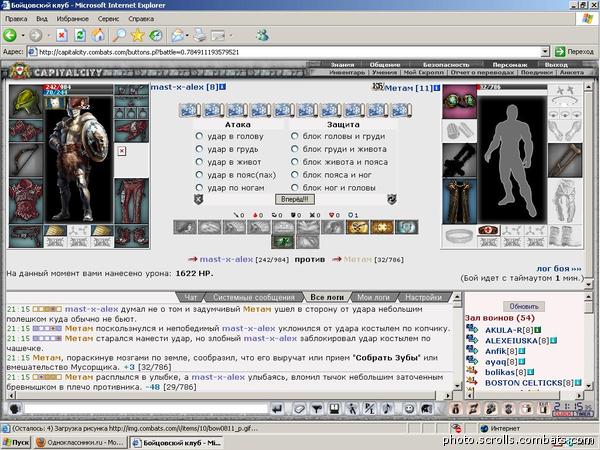Select attack "удар в голову"
600x450 pixels.
(199, 136)
